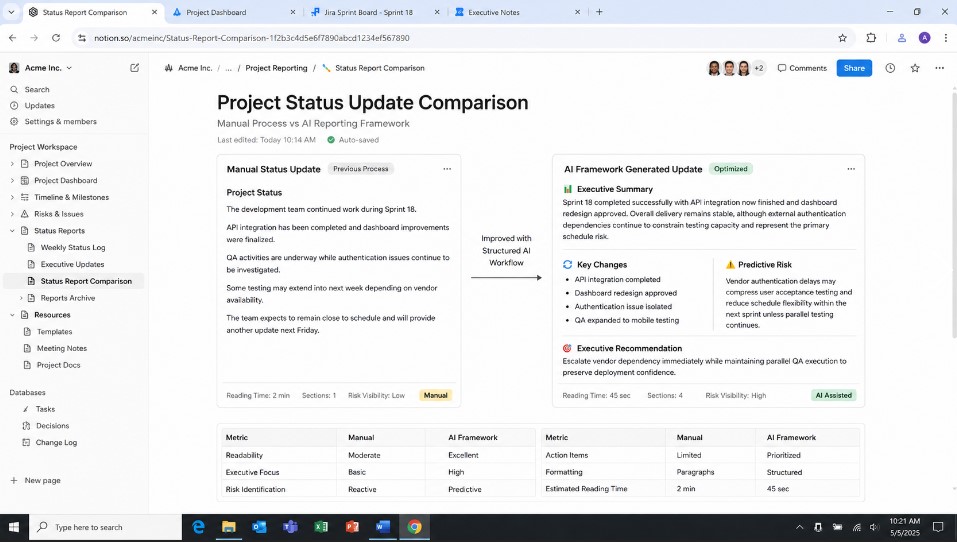Collapse the Resources section
957x542 pixels.
(12, 315)
